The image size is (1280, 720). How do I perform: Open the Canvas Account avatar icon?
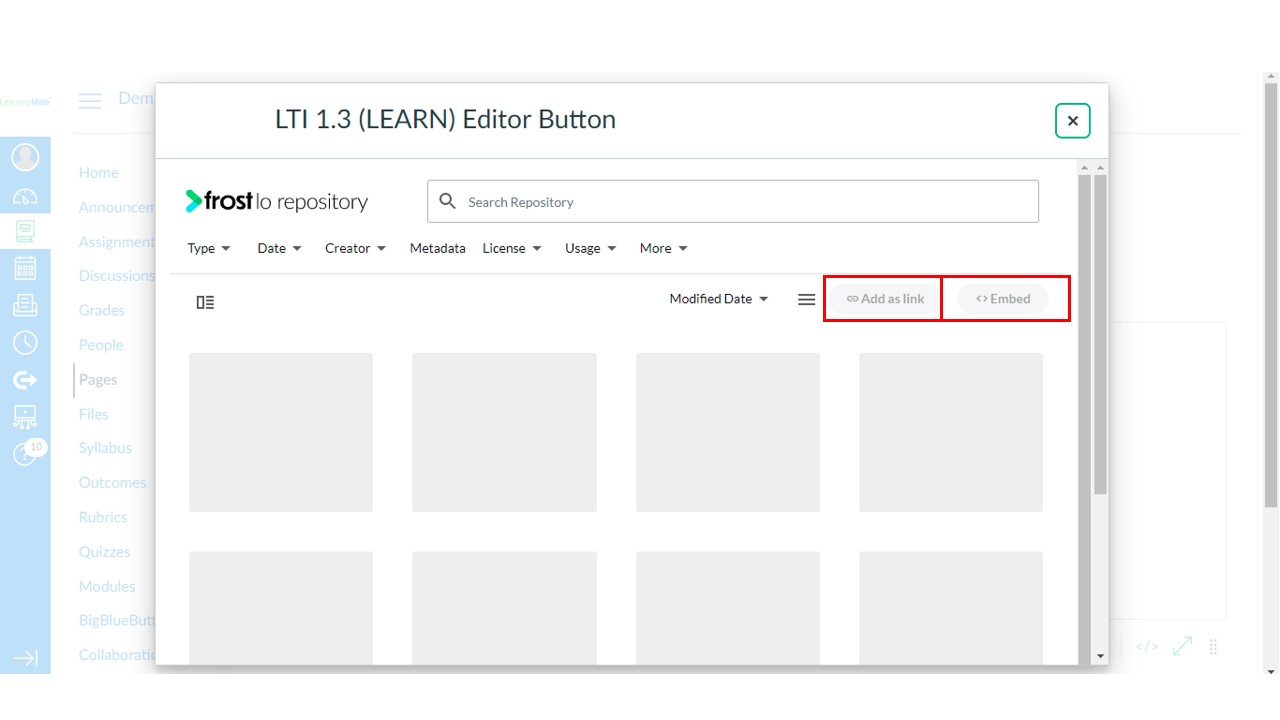click(25, 157)
